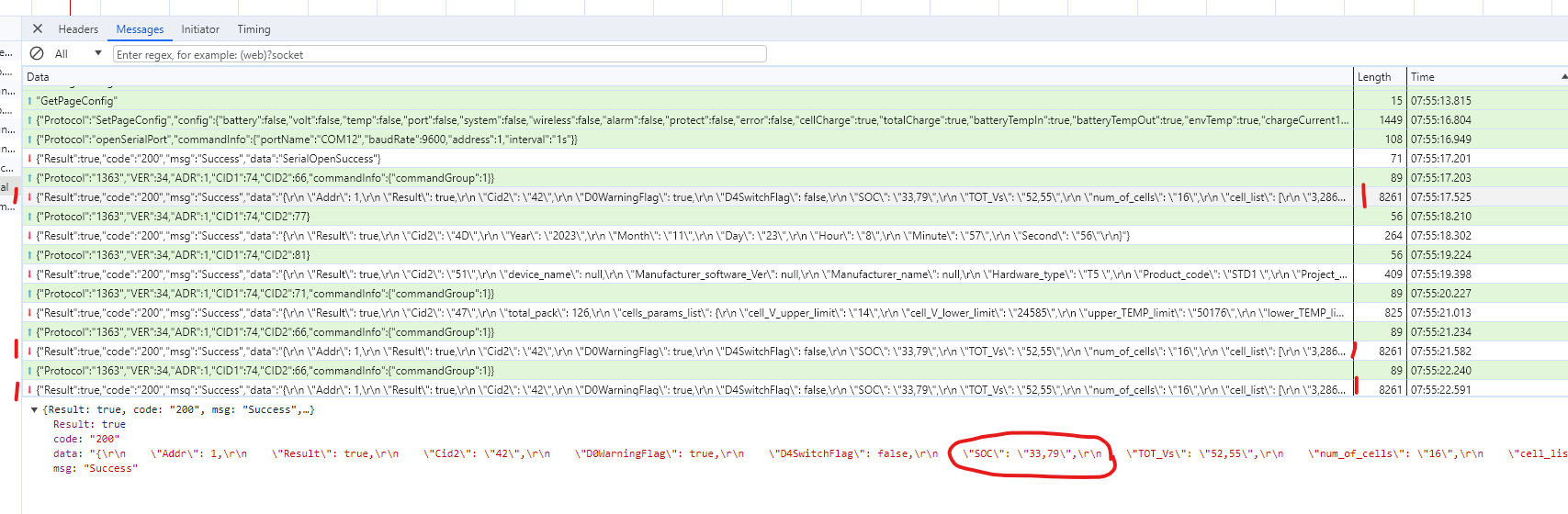Image resolution: width=1568 pixels, height=514 pixels.
Task: Collapse the expanded Result JSON object
Action: click(x=35, y=410)
